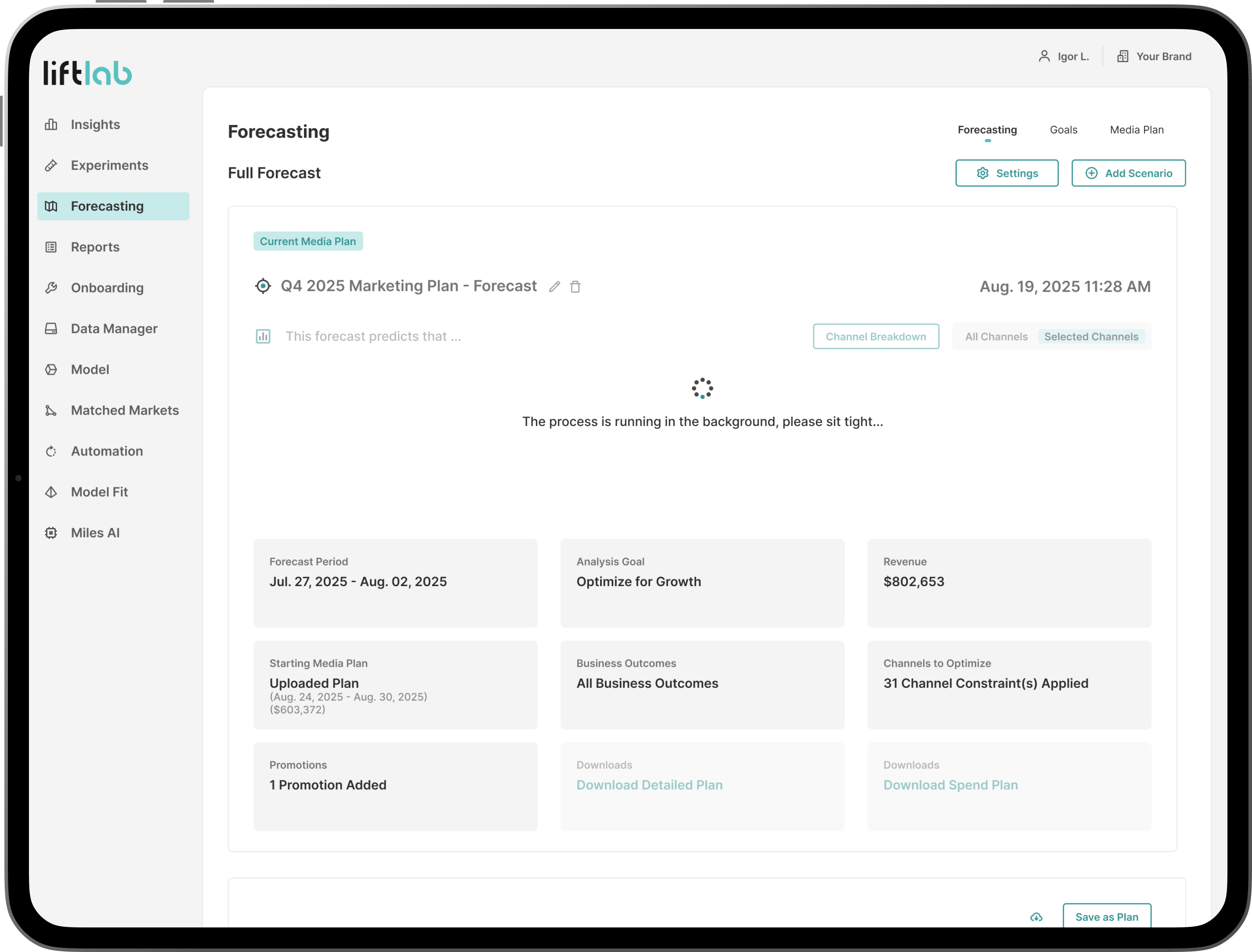This screenshot has width=1252, height=952.
Task: Click Download Detailed Plan link
Action: point(649,785)
